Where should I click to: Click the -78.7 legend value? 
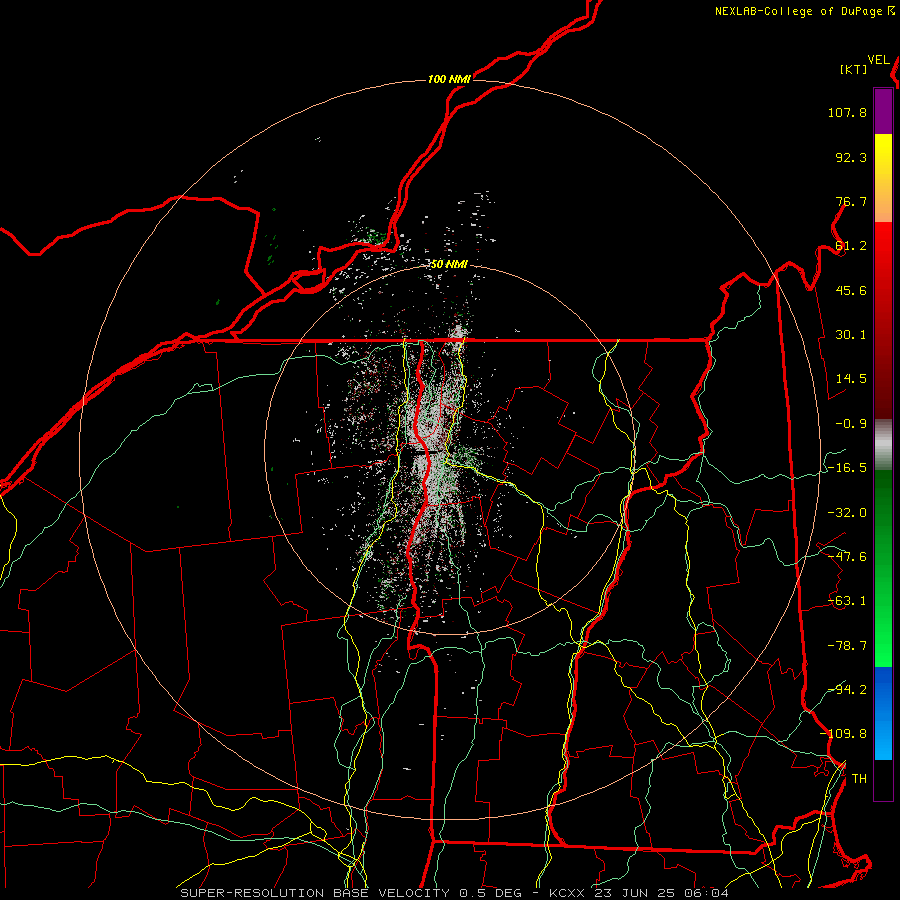[x=847, y=645]
